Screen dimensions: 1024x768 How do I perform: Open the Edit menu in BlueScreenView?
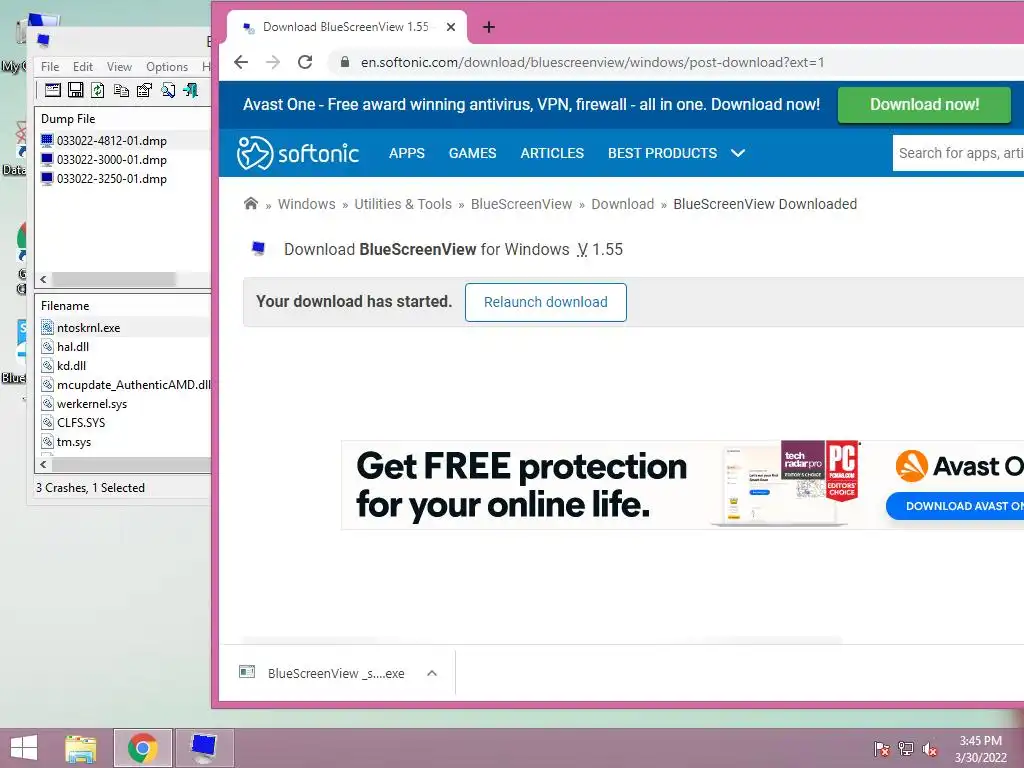pyautogui.click(x=82, y=67)
